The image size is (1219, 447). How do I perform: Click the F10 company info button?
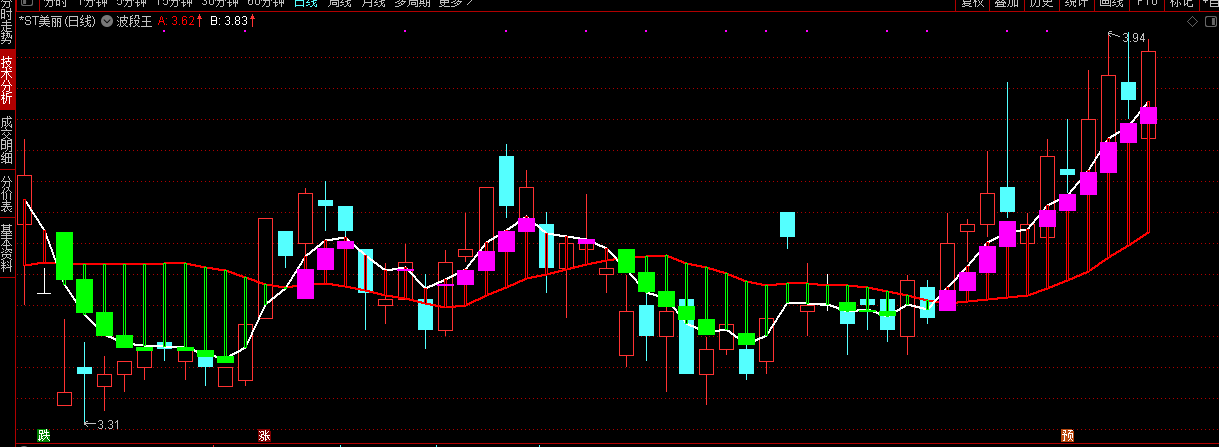[x=1146, y=3]
